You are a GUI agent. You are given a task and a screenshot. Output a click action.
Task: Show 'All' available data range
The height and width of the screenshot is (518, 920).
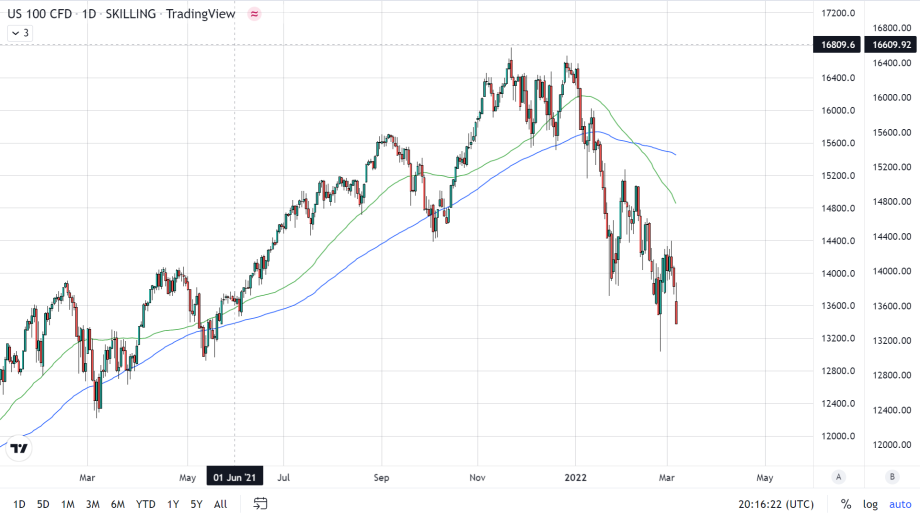220,504
